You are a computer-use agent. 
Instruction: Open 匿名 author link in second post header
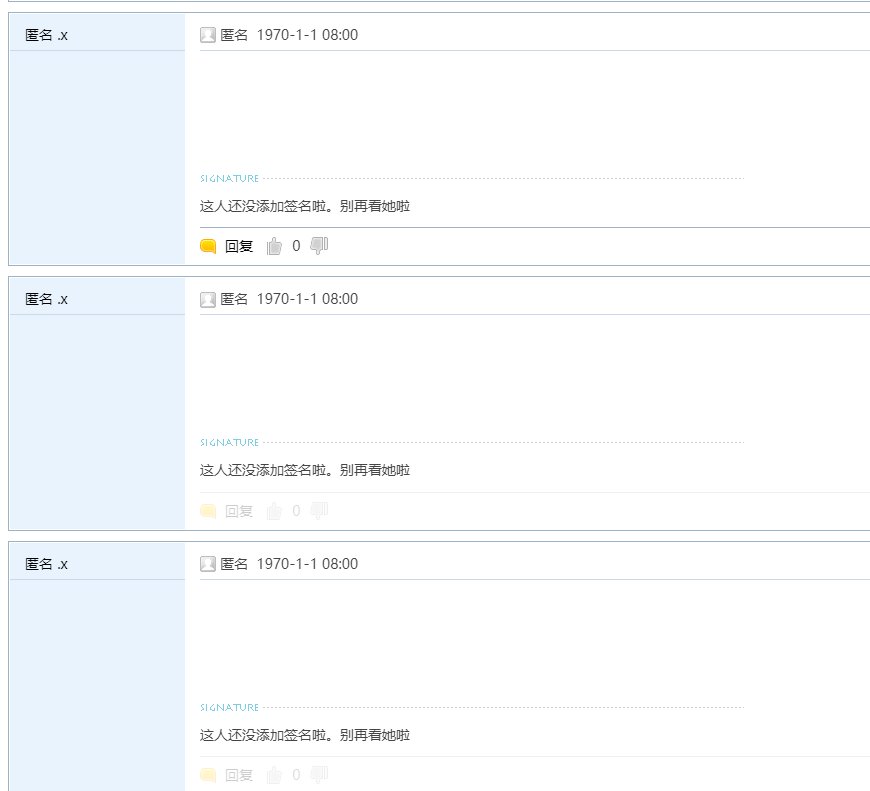point(234,299)
